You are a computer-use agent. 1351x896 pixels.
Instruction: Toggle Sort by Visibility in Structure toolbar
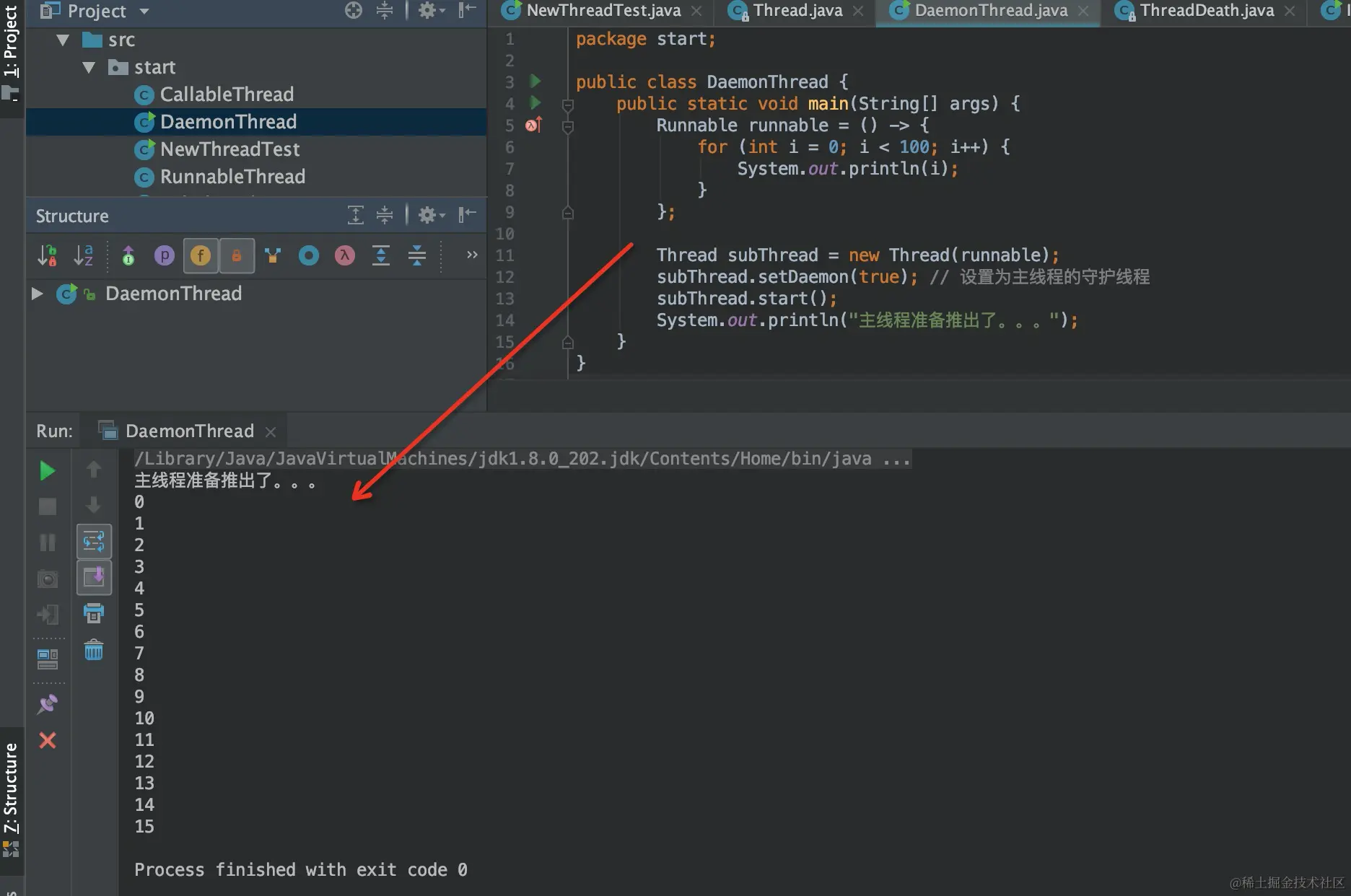click(x=48, y=255)
